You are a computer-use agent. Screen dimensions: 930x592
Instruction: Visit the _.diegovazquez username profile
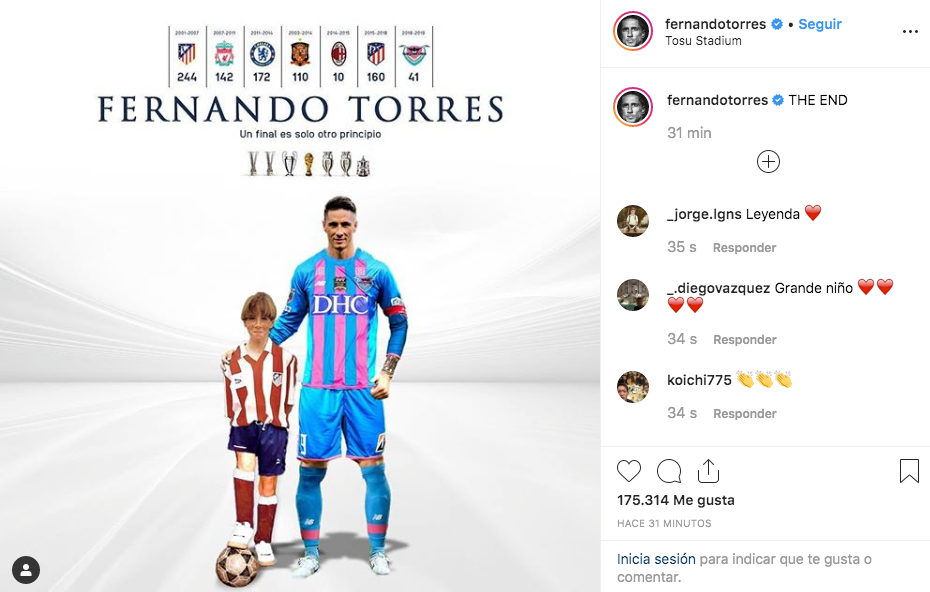click(718, 288)
